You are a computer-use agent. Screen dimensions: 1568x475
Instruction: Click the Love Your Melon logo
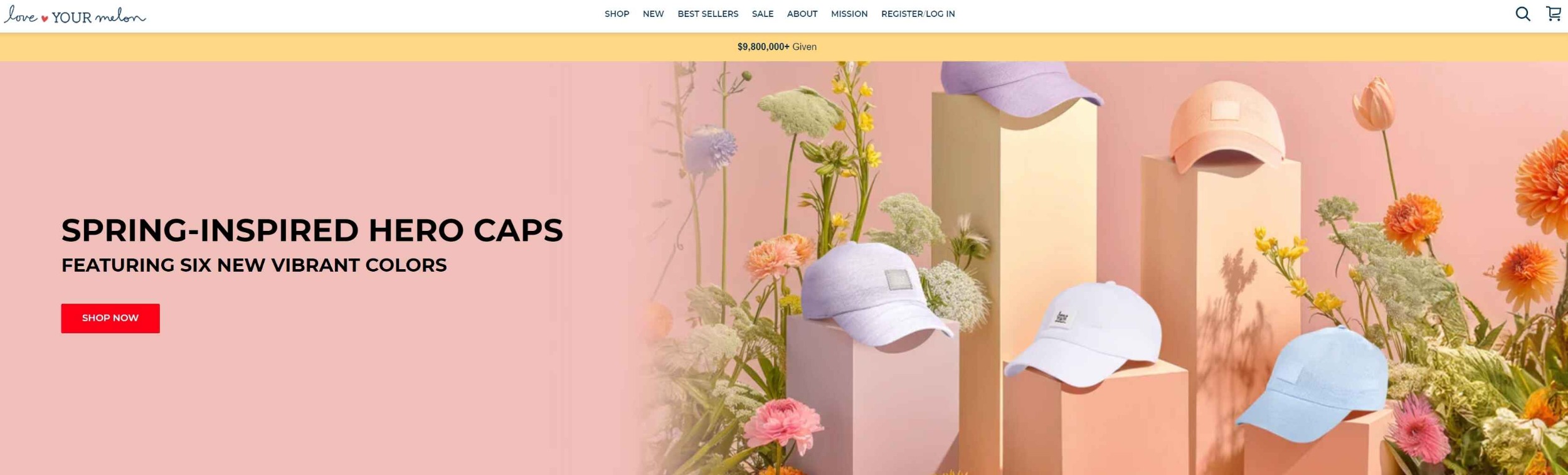75,14
